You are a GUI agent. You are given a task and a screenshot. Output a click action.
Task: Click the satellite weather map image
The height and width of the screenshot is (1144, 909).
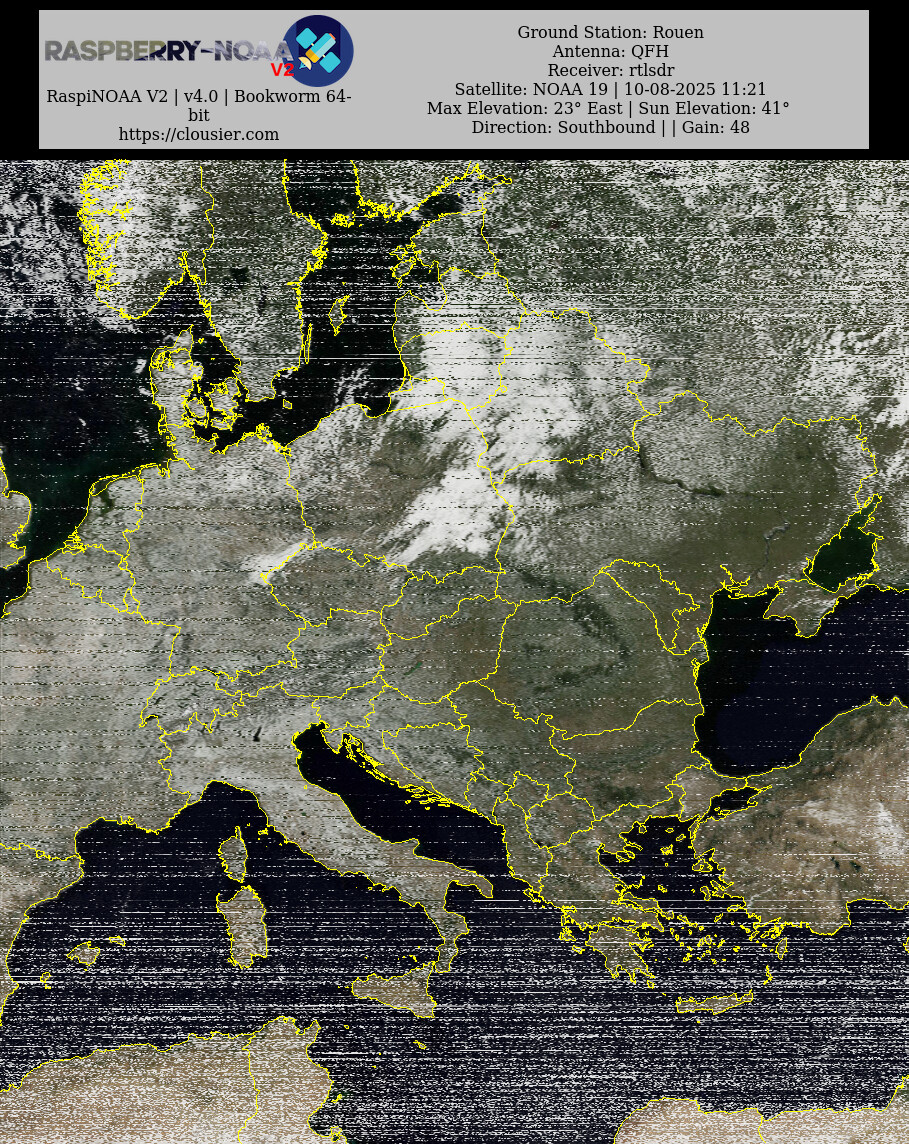click(454, 652)
